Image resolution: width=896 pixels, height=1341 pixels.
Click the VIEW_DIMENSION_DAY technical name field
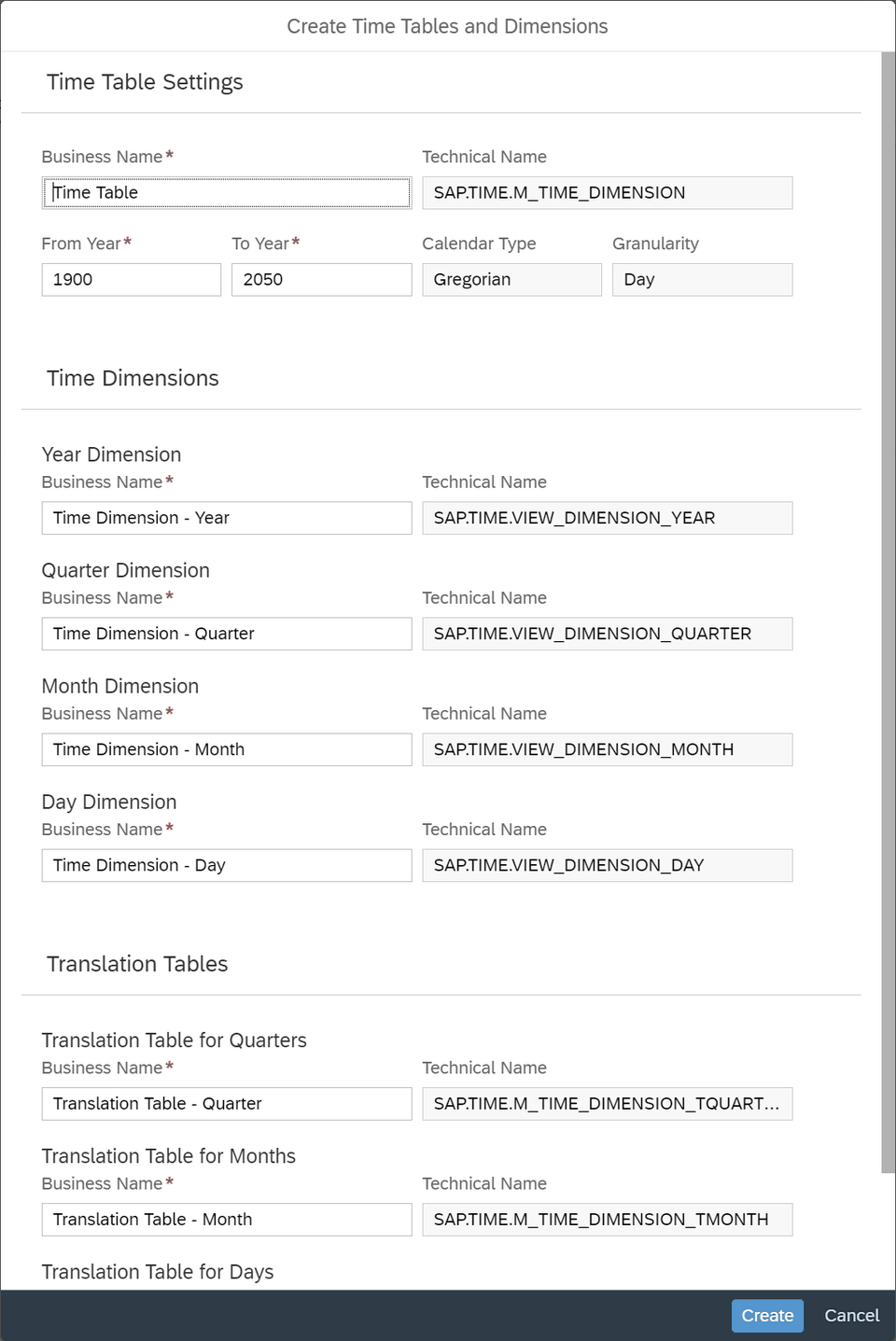(607, 865)
